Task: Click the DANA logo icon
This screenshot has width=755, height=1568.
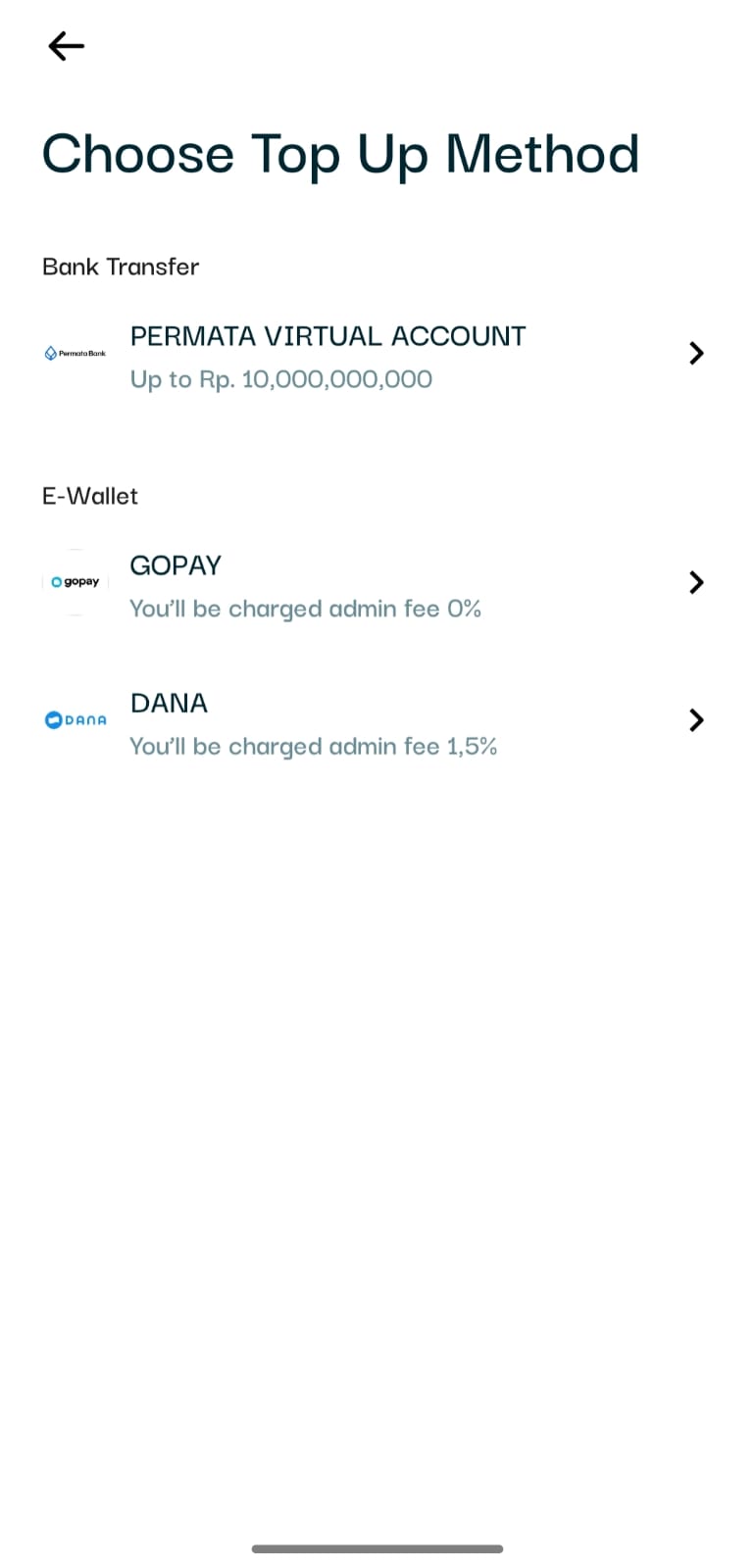Action: click(75, 720)
